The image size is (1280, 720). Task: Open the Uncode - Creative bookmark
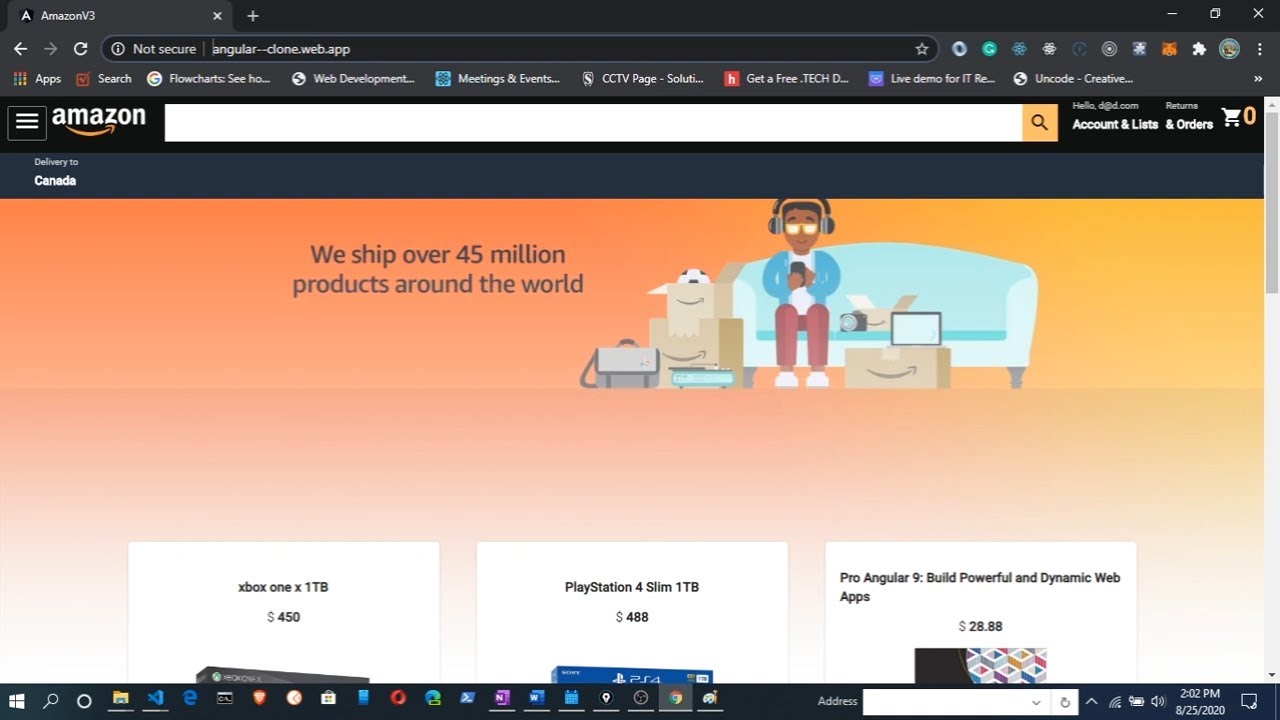point(1073,78)
